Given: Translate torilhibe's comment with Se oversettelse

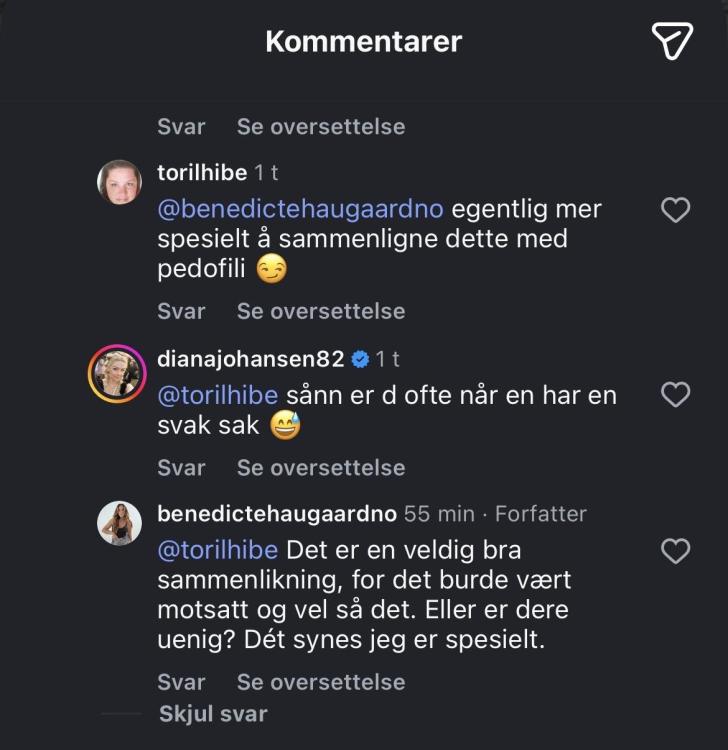Looking at the screenshot, I should [x=321, y=311].
